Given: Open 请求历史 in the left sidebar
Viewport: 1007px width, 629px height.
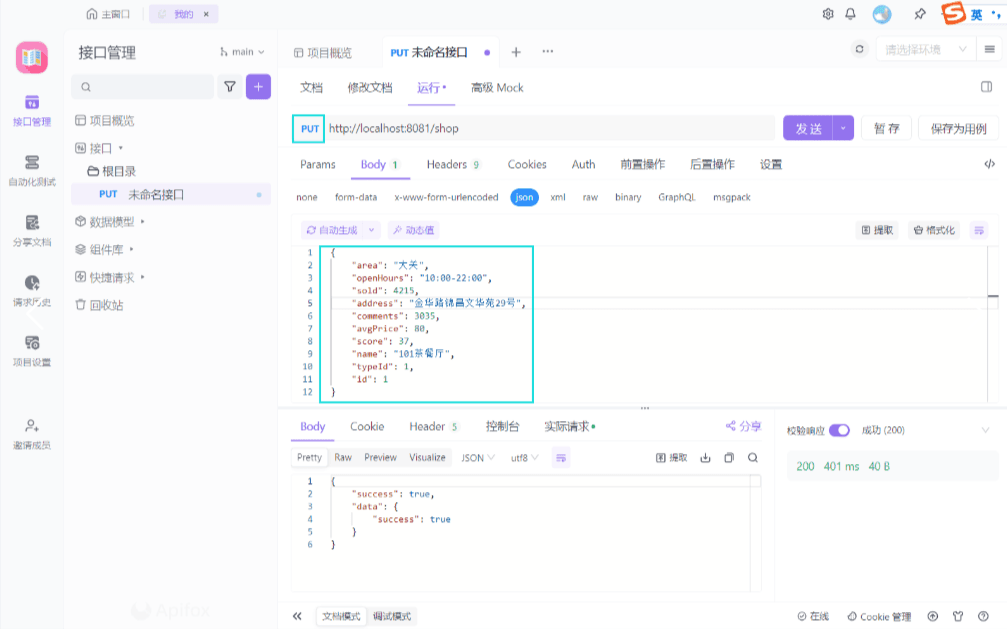Looking at the screenshot, I should click(x=32, y=290).
